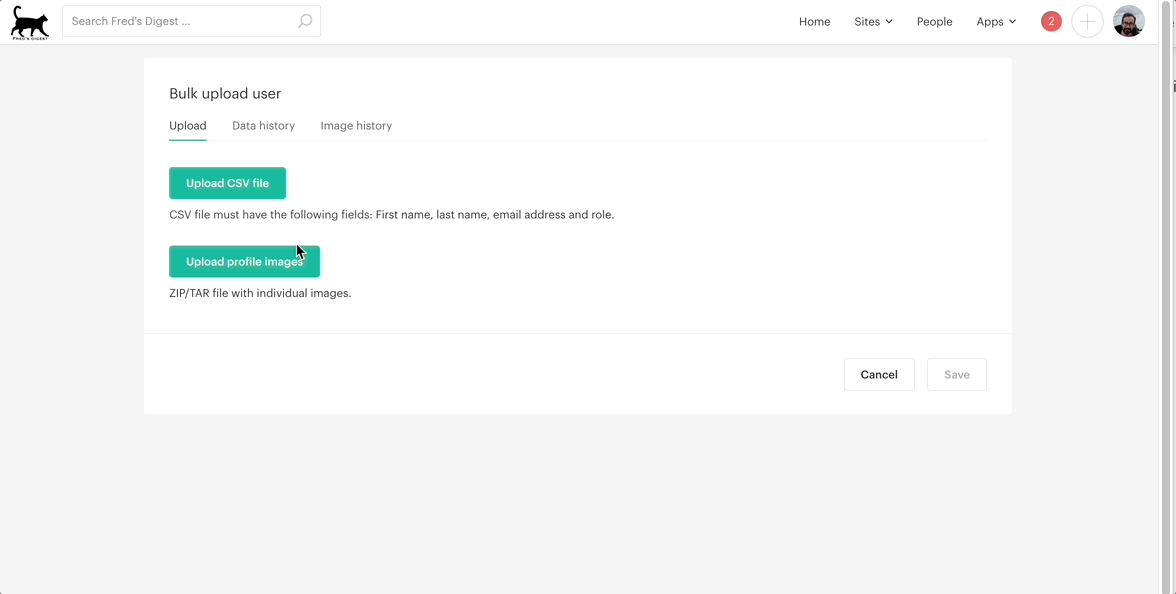The image size is (1176, 594).
Task: Select the Upload tab
Action: click(188, 126)
